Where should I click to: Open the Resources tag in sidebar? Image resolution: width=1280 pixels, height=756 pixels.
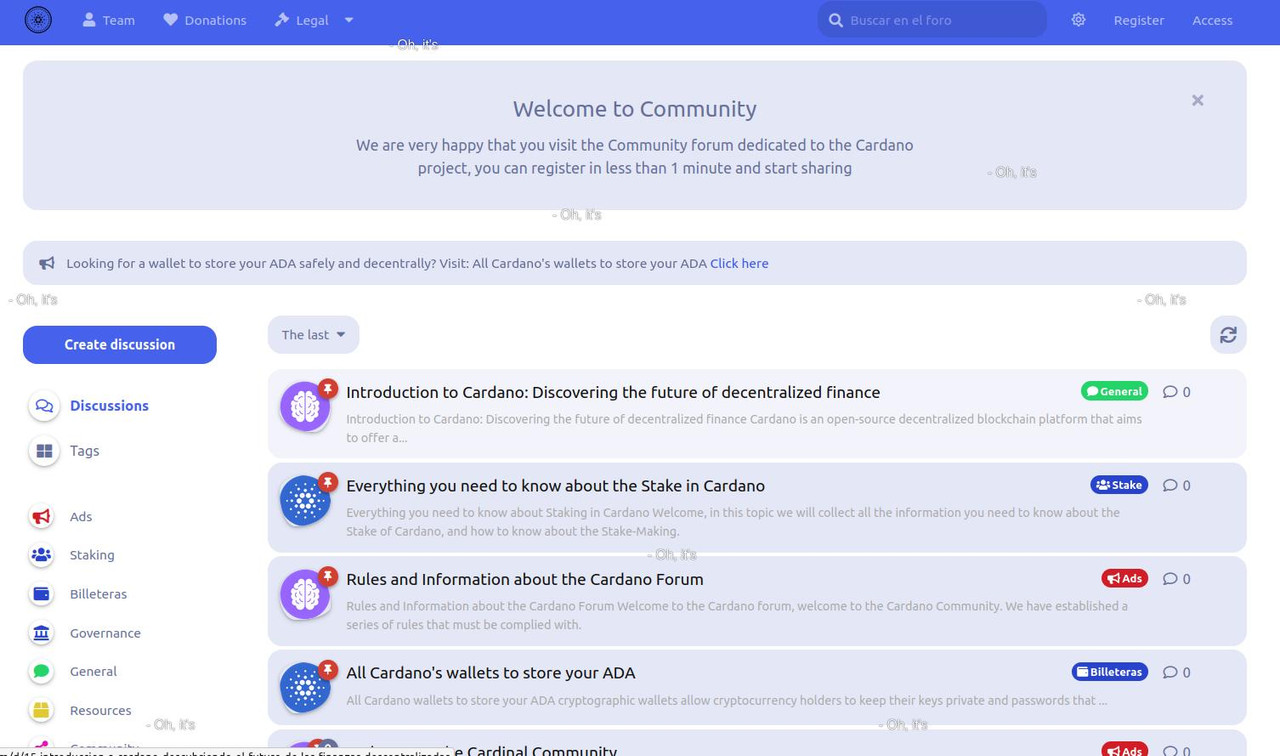(x=100, y=710)
